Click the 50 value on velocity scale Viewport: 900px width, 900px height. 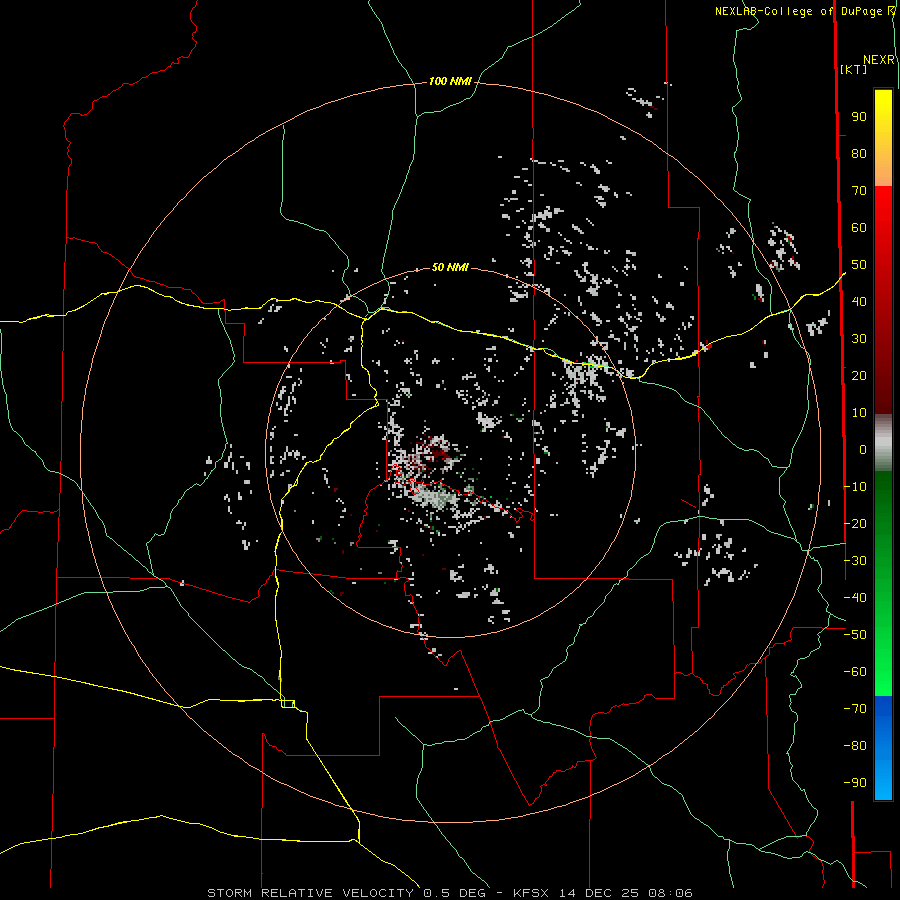[x=859, y=265]
